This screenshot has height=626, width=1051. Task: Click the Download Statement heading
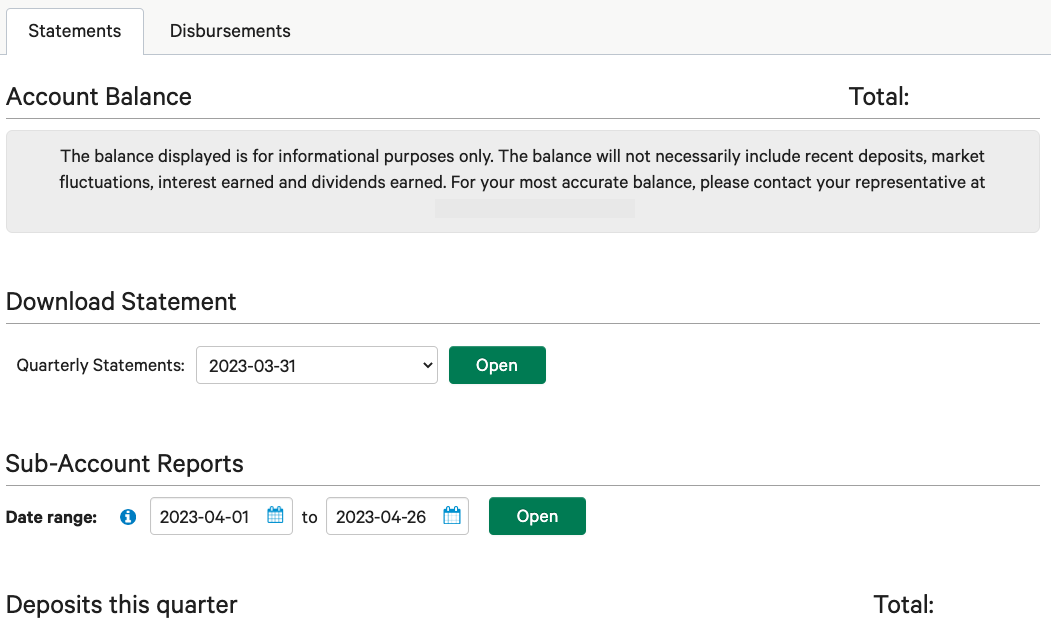tap(121, 302)
